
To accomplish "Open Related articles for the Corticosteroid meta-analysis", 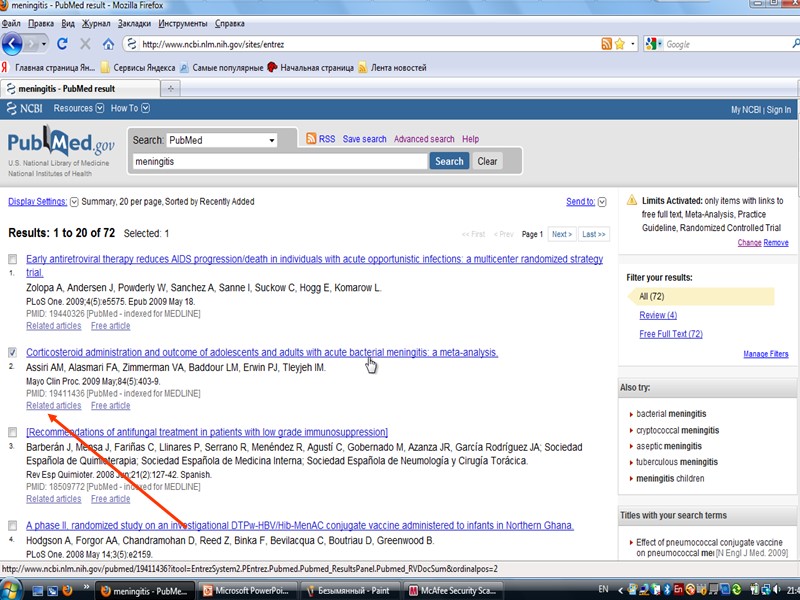I will click(x=54, y=406).
